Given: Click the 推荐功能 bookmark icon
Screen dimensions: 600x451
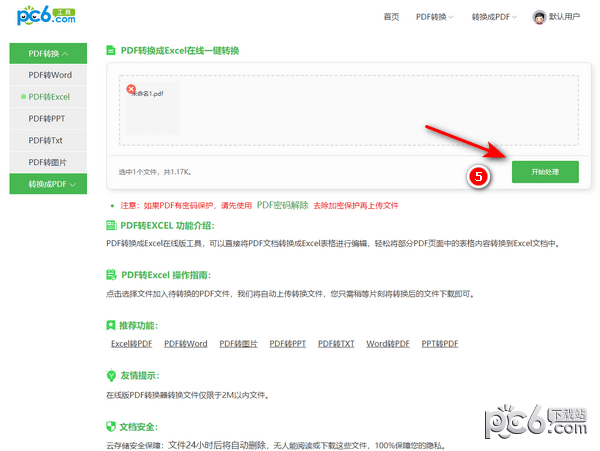Looking at the screenshot, I should point(111,326).
